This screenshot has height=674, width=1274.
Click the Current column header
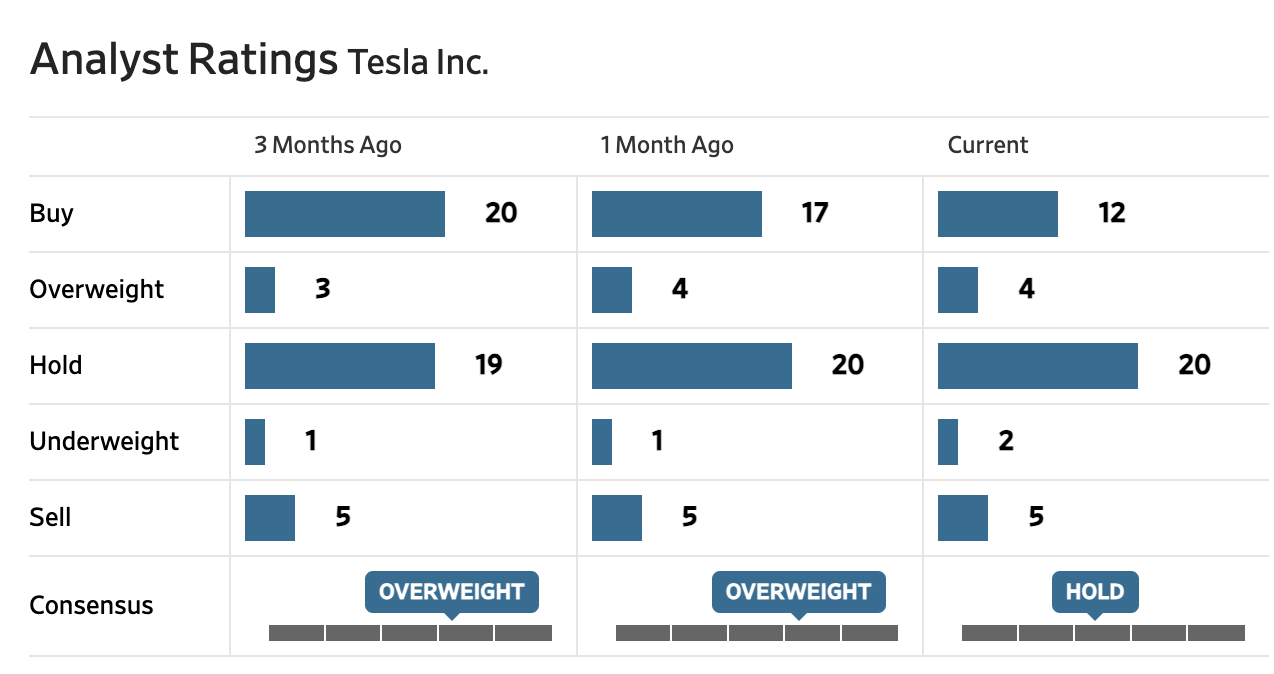(988, 145)
